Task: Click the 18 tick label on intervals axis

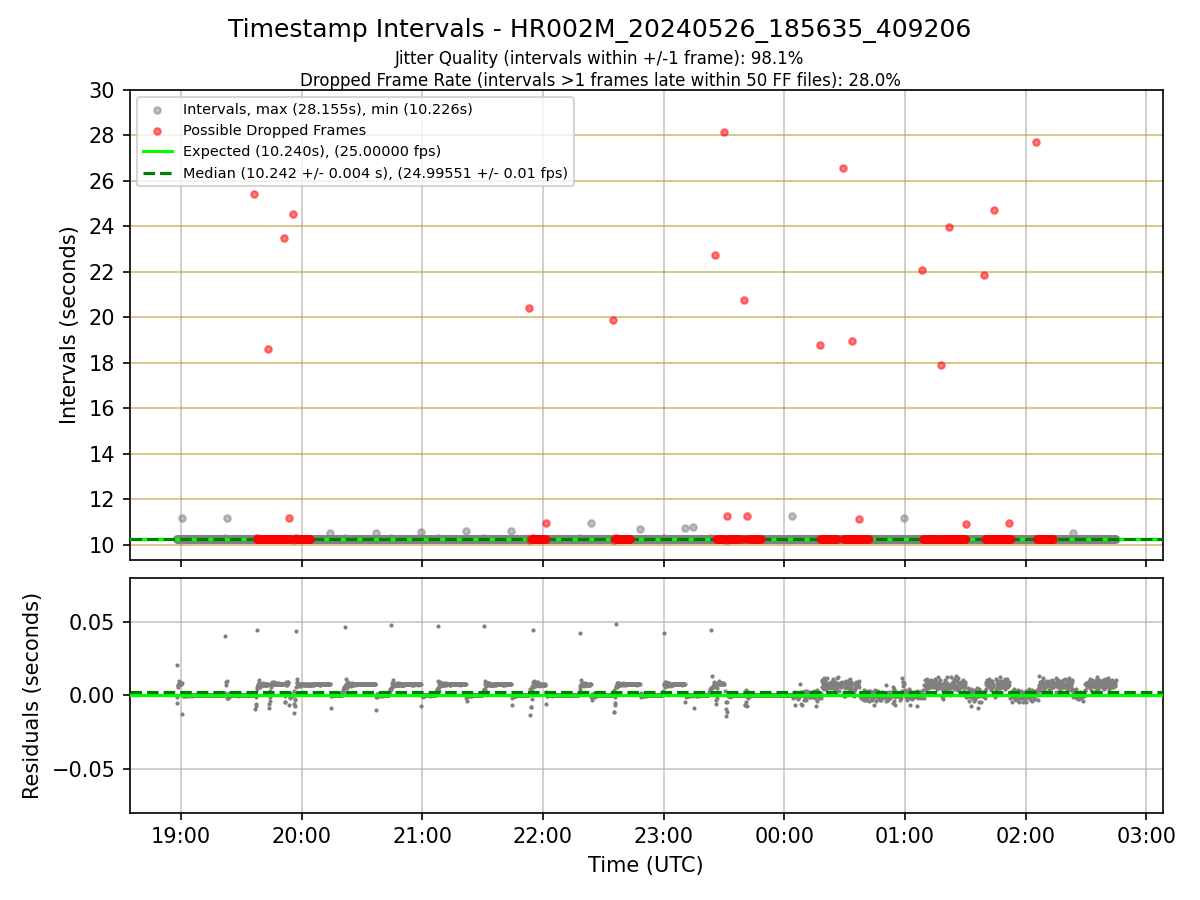Action: [x=104, y=364]
